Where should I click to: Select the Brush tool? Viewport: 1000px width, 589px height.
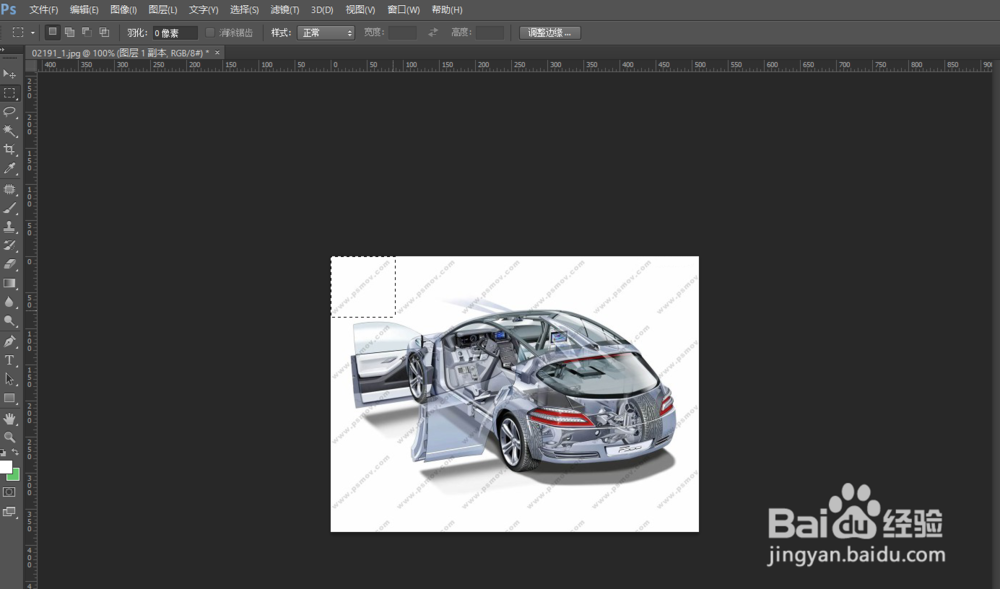[10, 208]
